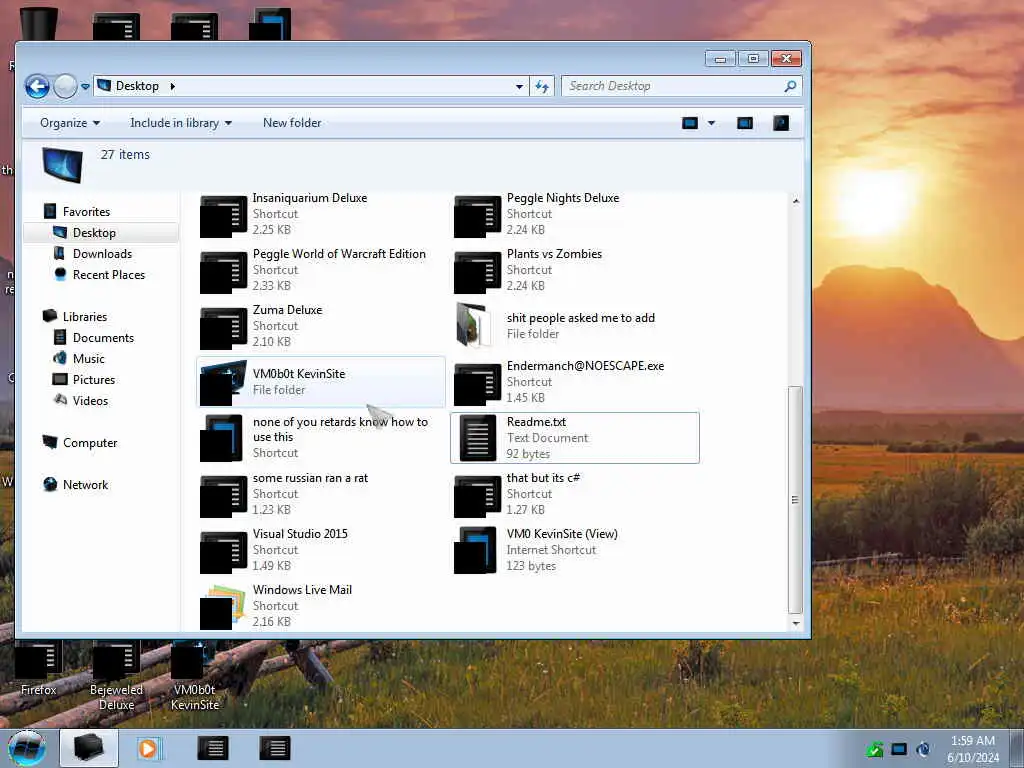Select the Zuma Deluxe shortcut icon
The width and height of the screenshot is (1024, 768).
coord(223,328)
